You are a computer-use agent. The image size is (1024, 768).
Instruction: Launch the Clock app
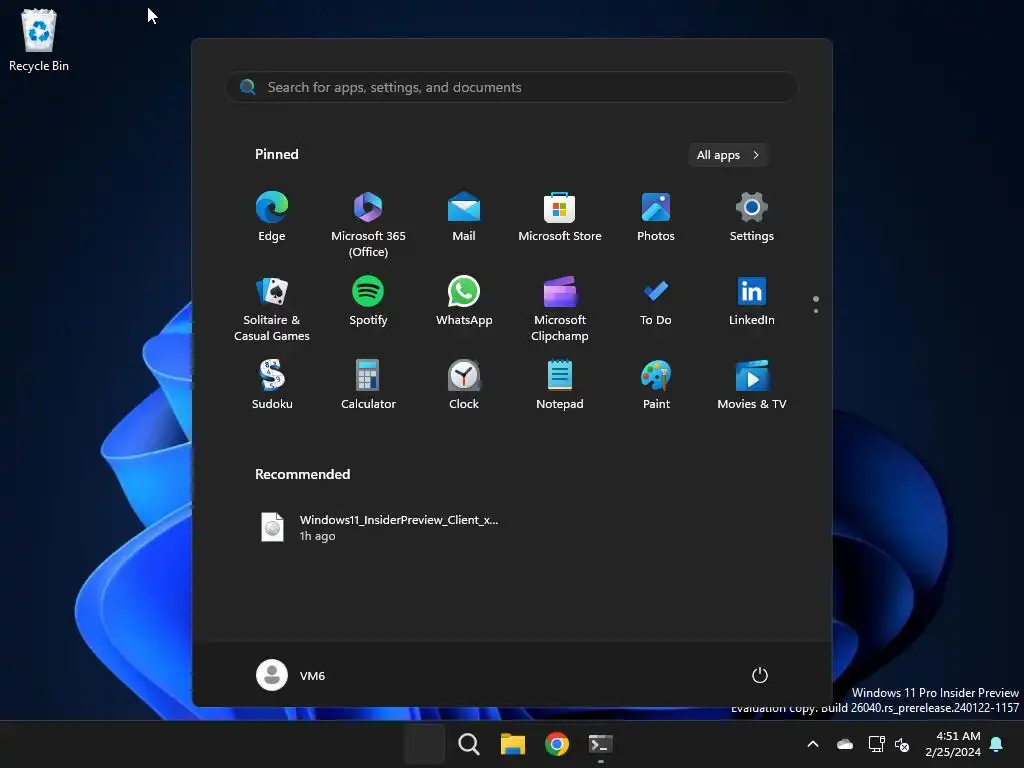(464, 385)
